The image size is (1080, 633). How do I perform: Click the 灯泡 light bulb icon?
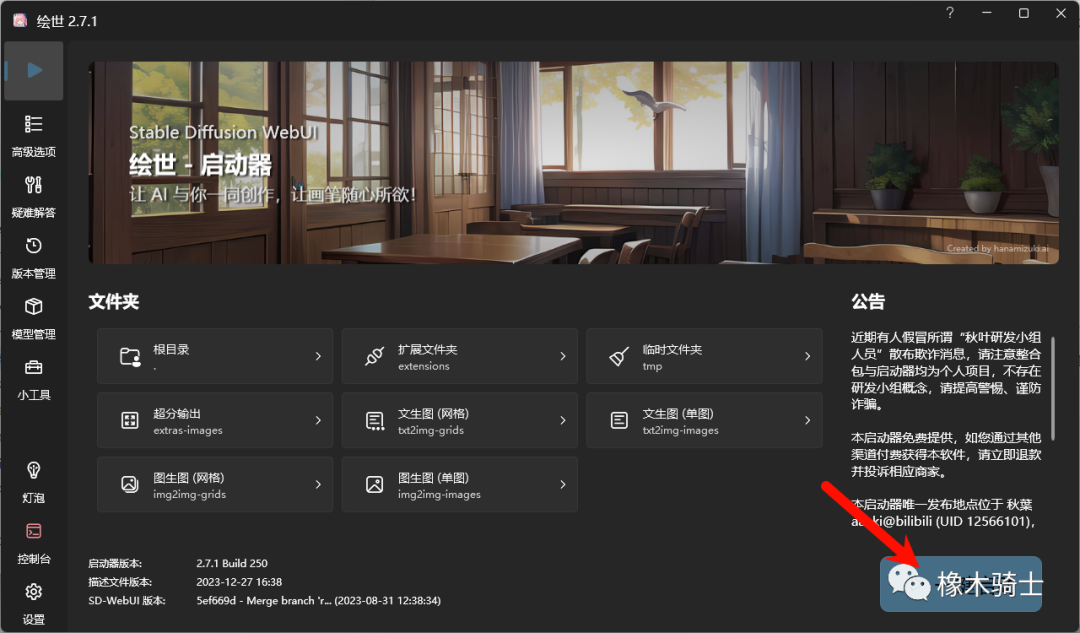click(33, 471)
